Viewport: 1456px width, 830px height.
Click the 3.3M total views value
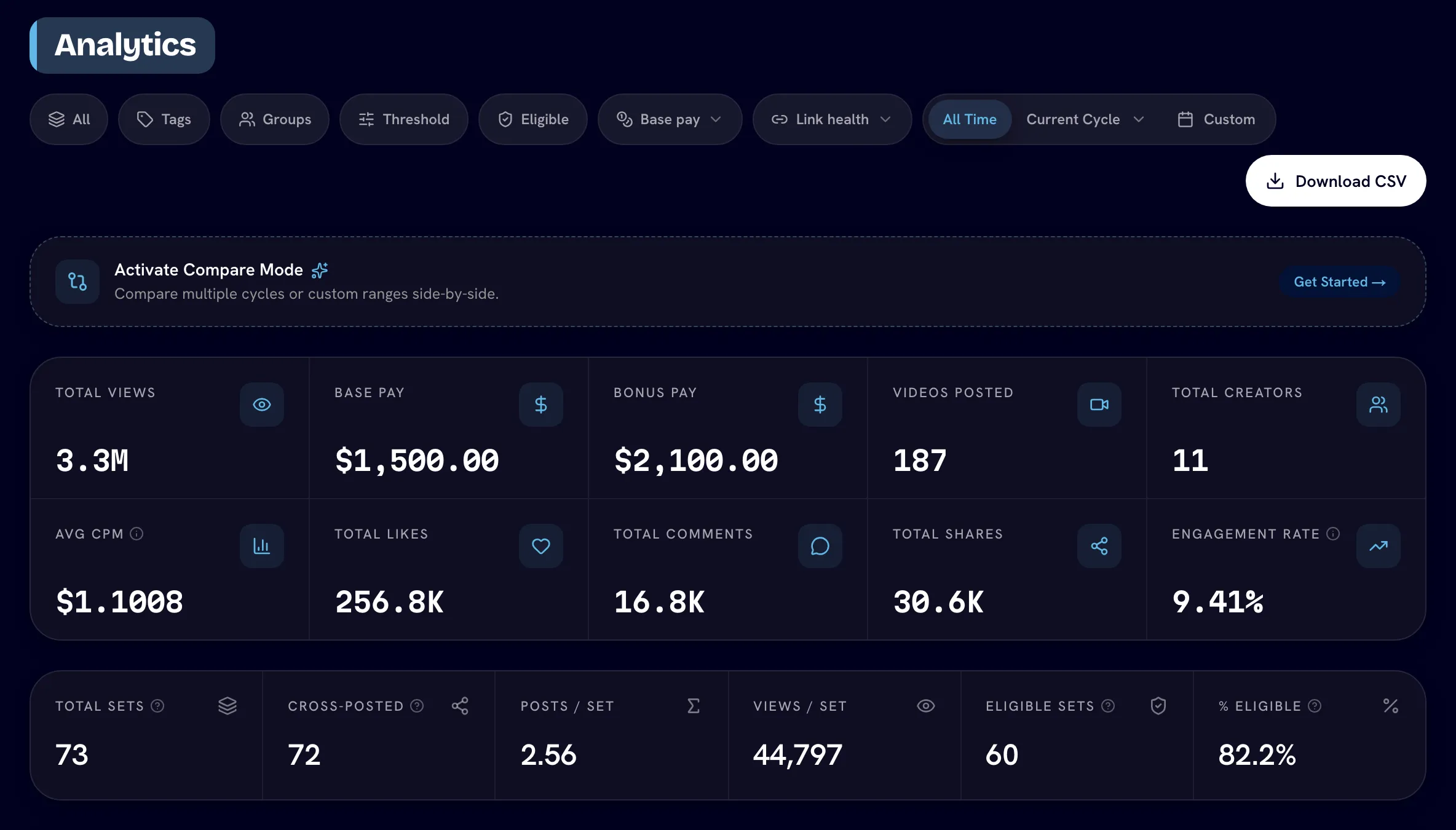92,460
